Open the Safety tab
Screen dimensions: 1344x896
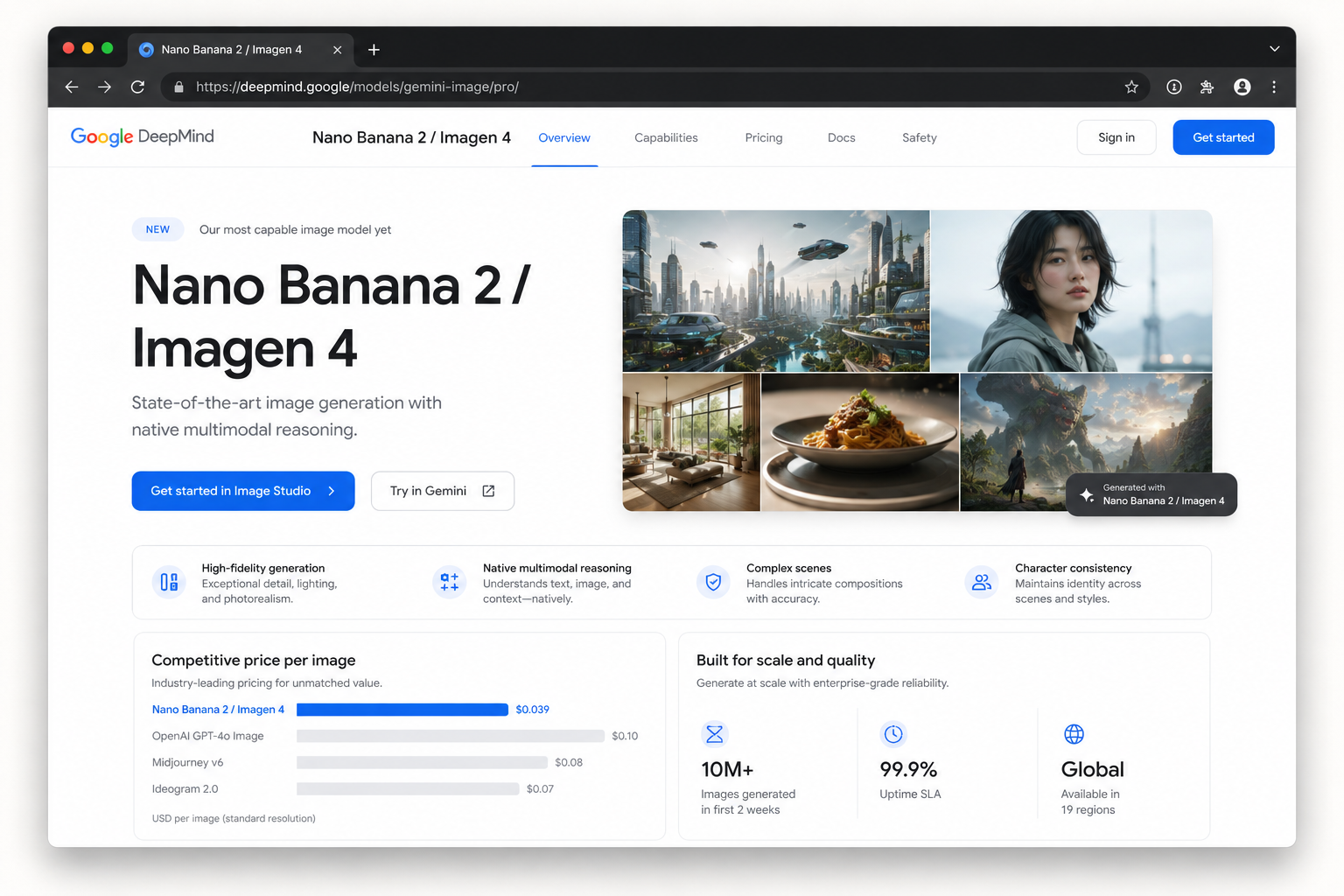click(920, 137)
